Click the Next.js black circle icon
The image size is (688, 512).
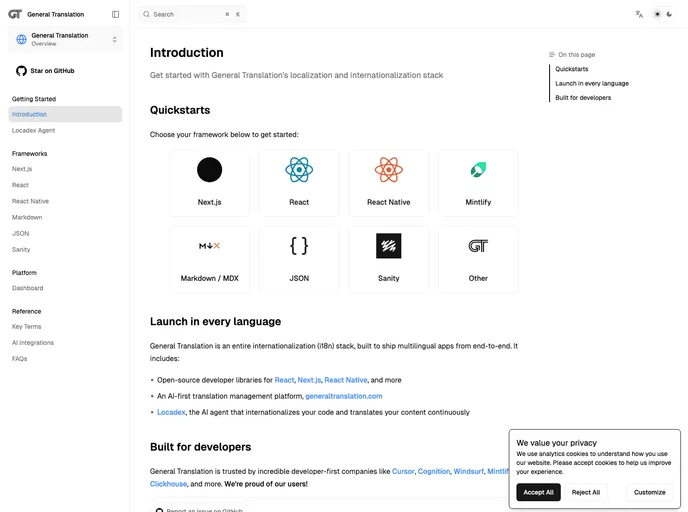pyautogui.click(x=209, y=169)
